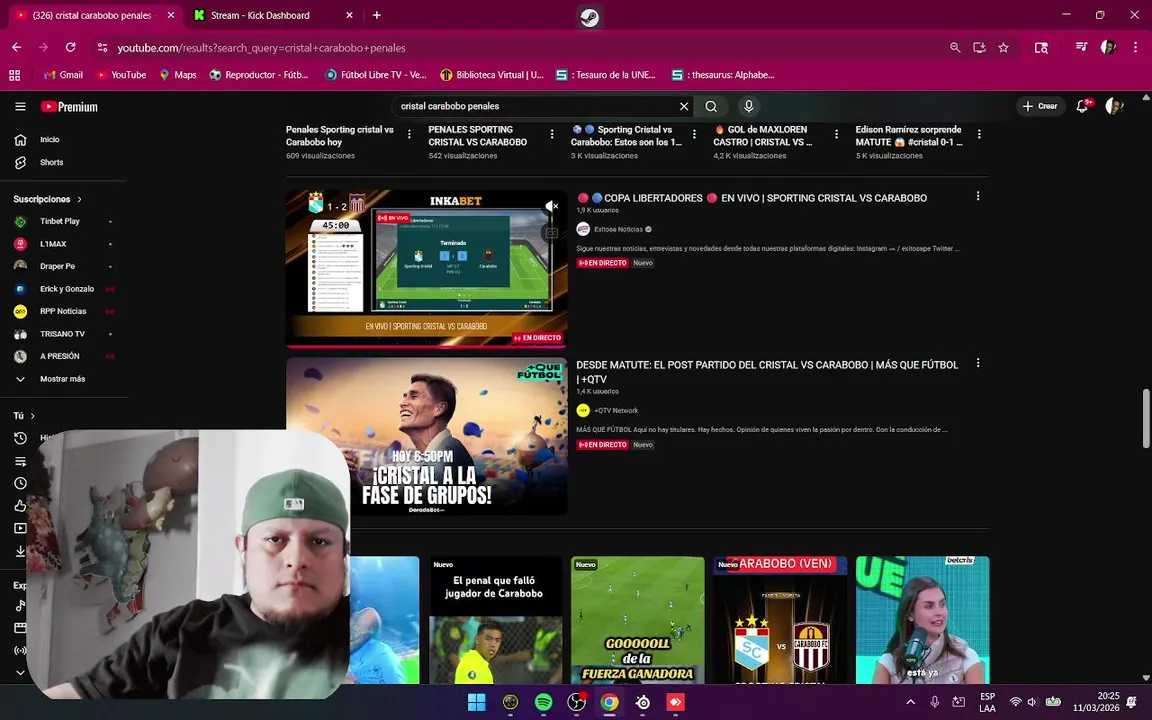
Task: Open the Maps bookmark
Action: (178, 75)
